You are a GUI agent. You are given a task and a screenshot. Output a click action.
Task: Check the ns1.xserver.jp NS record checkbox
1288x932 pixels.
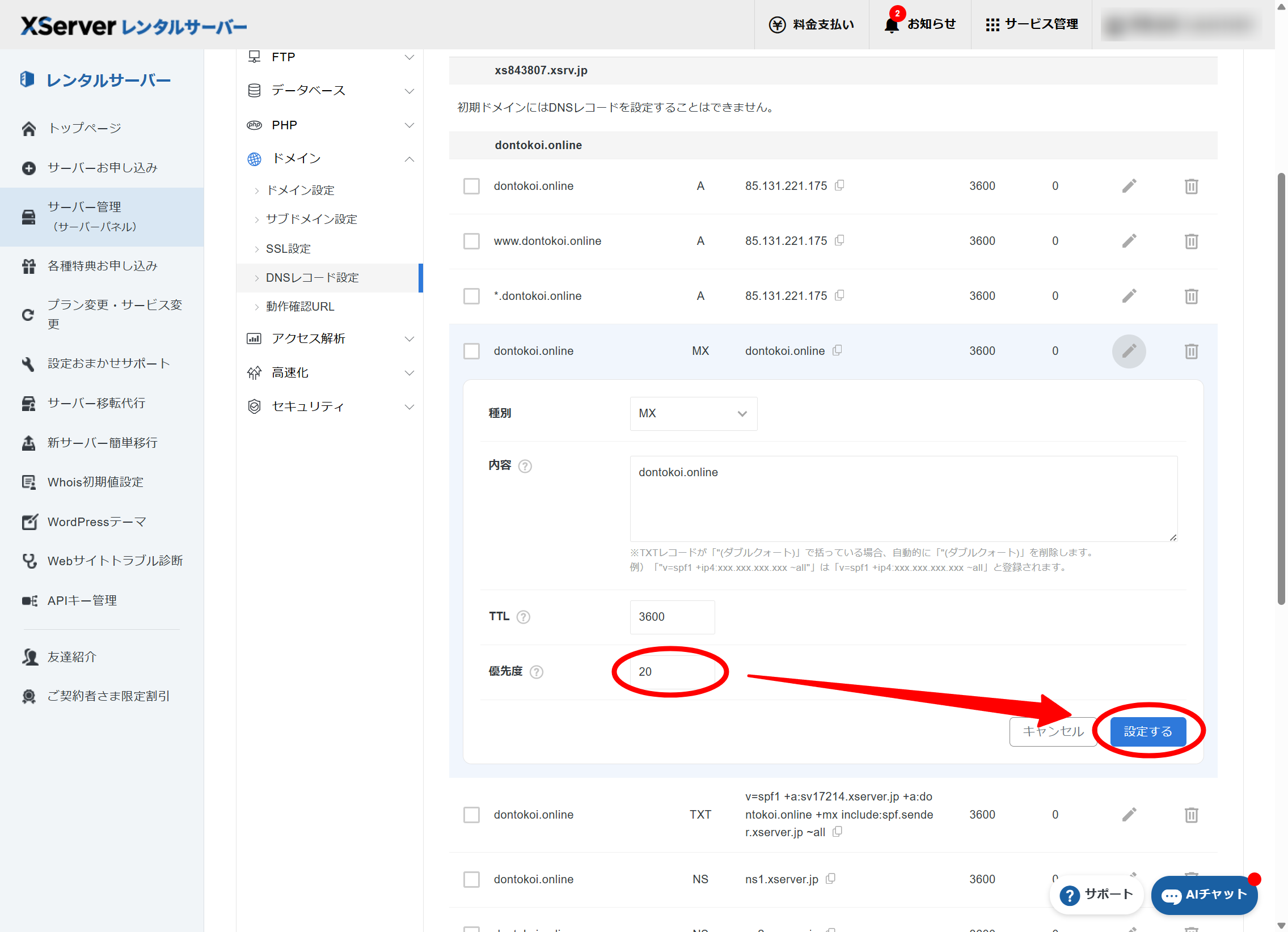tap(471, 879)
